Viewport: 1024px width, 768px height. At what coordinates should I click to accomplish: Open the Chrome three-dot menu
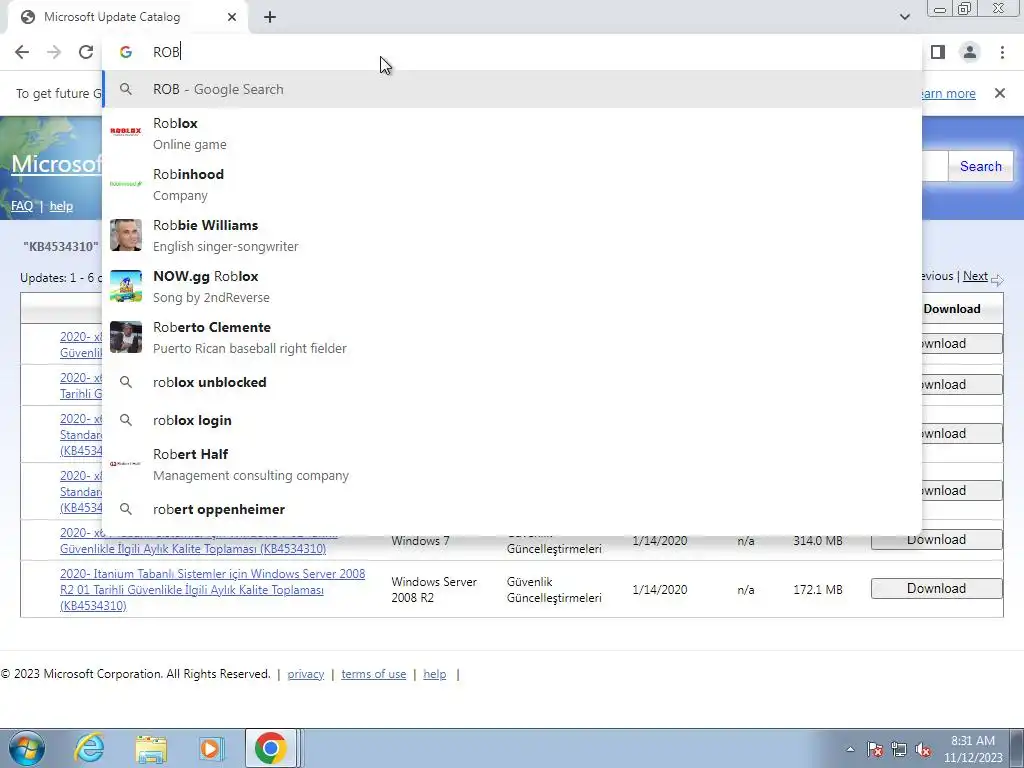(x=1002, y=52)
